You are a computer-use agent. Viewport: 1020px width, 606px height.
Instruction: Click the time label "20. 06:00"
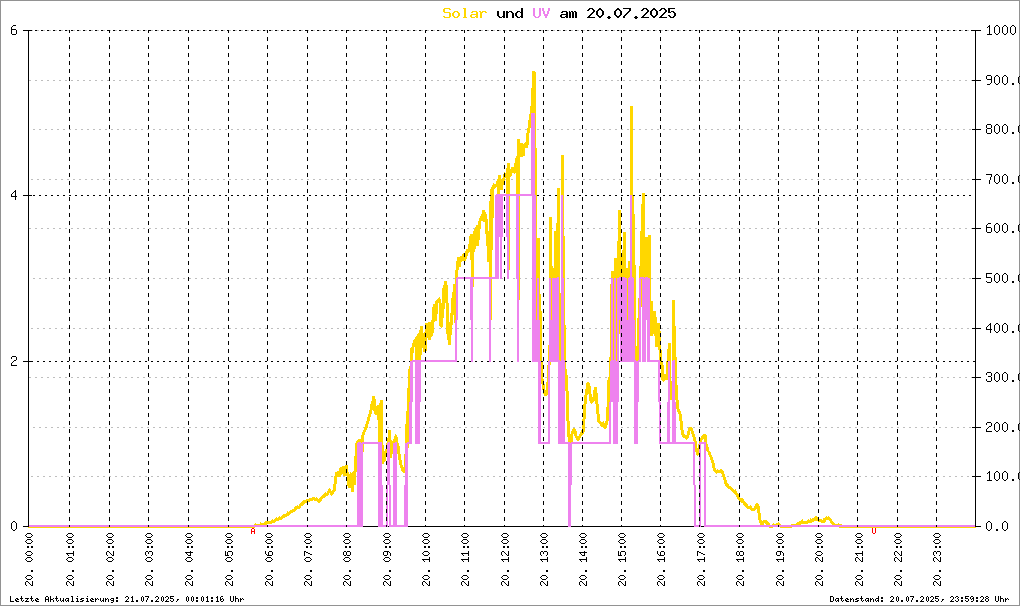pyautogui.click(x=268, y=559)
